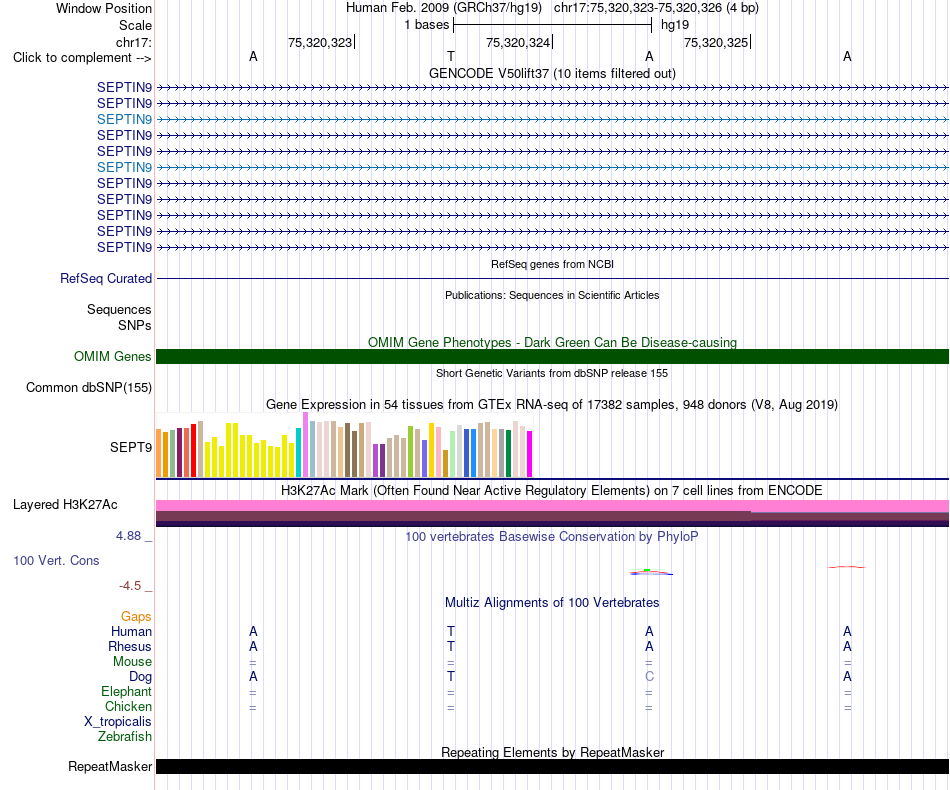The image size is (950, 790).
Task: Open the H3K27Ac Mark track title
Action: pyautogui.click(x=552, y=490)
